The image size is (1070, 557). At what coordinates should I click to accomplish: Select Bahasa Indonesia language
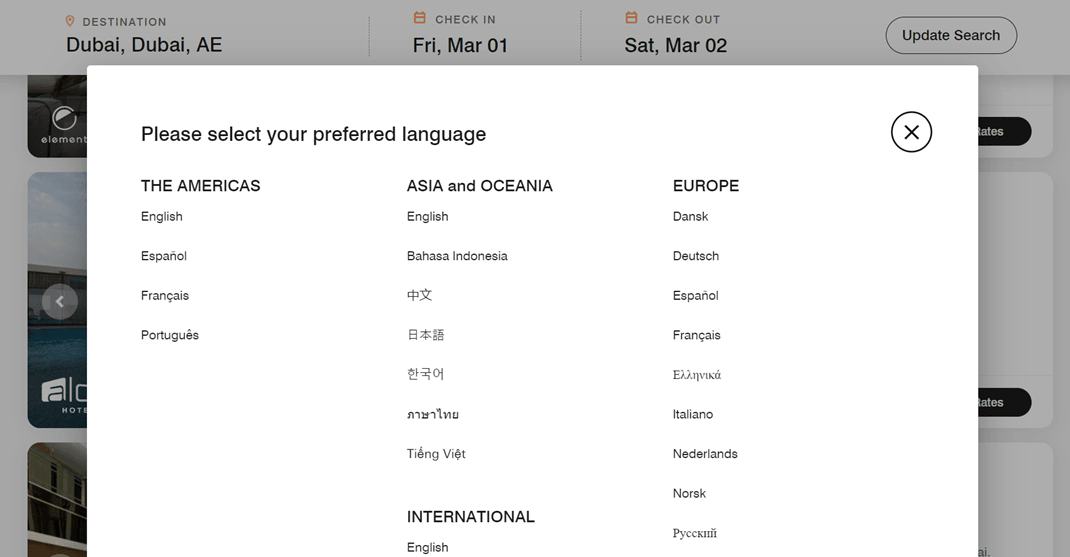tap(457, 256)
